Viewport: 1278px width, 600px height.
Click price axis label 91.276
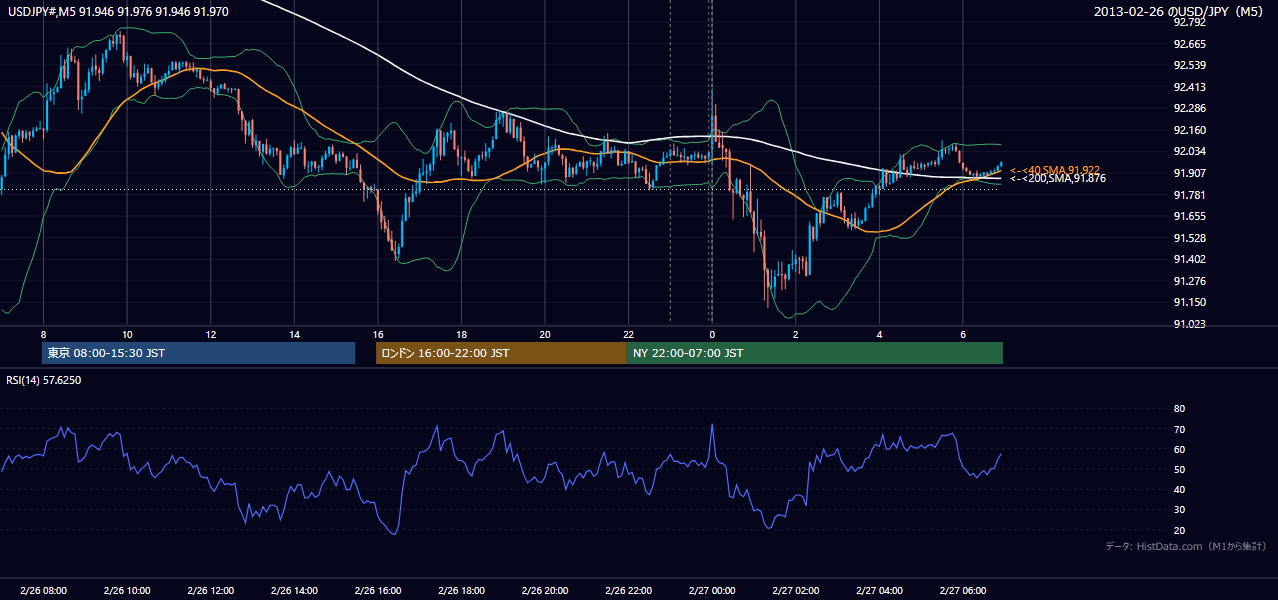tap(1190, 280)
